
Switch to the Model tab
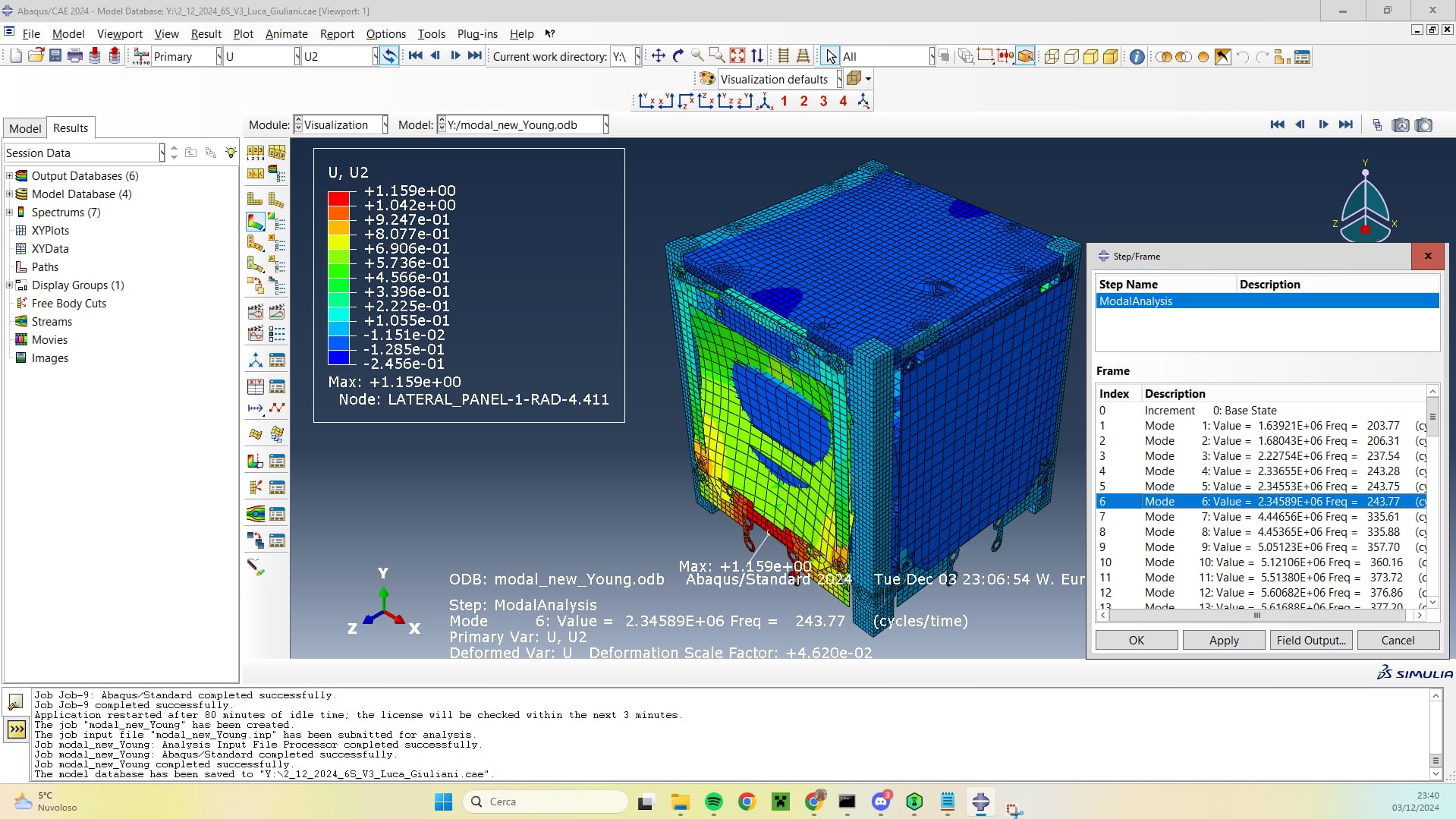[x=25, y=128]
